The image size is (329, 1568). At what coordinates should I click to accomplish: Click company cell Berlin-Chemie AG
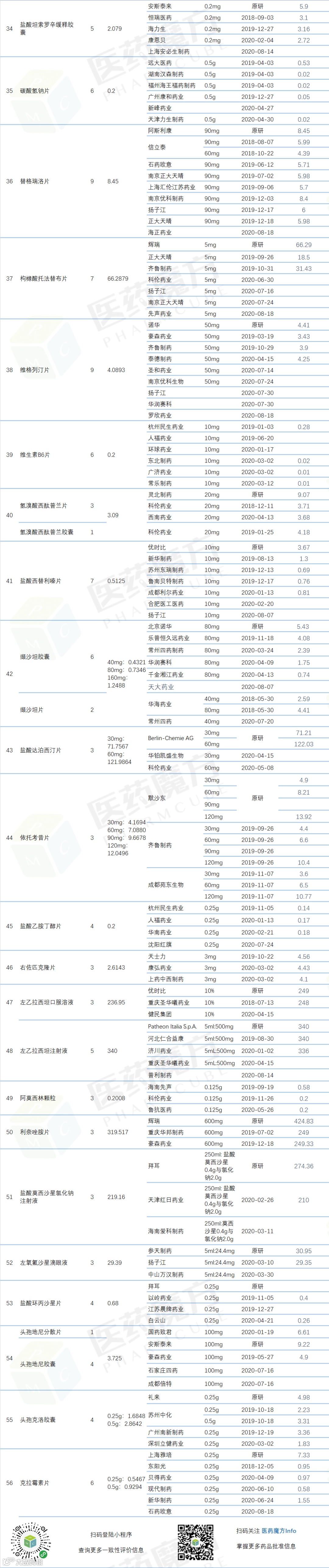pyautogui.click(x=171, y=738)
